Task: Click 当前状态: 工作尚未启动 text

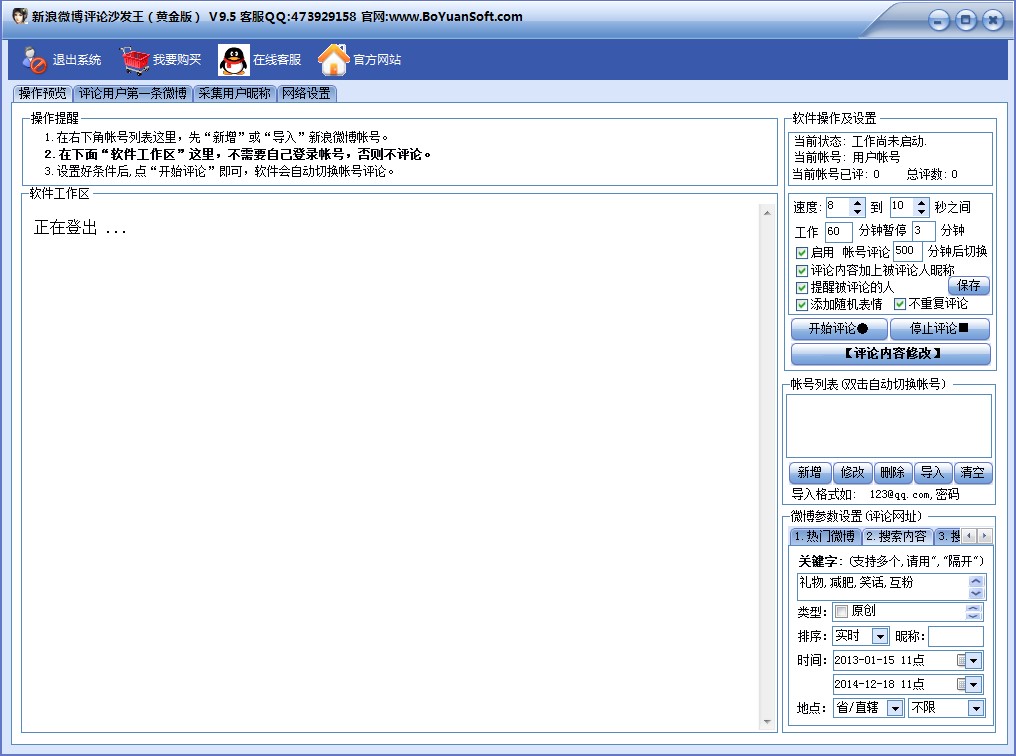Action: [x=860, y=141]
